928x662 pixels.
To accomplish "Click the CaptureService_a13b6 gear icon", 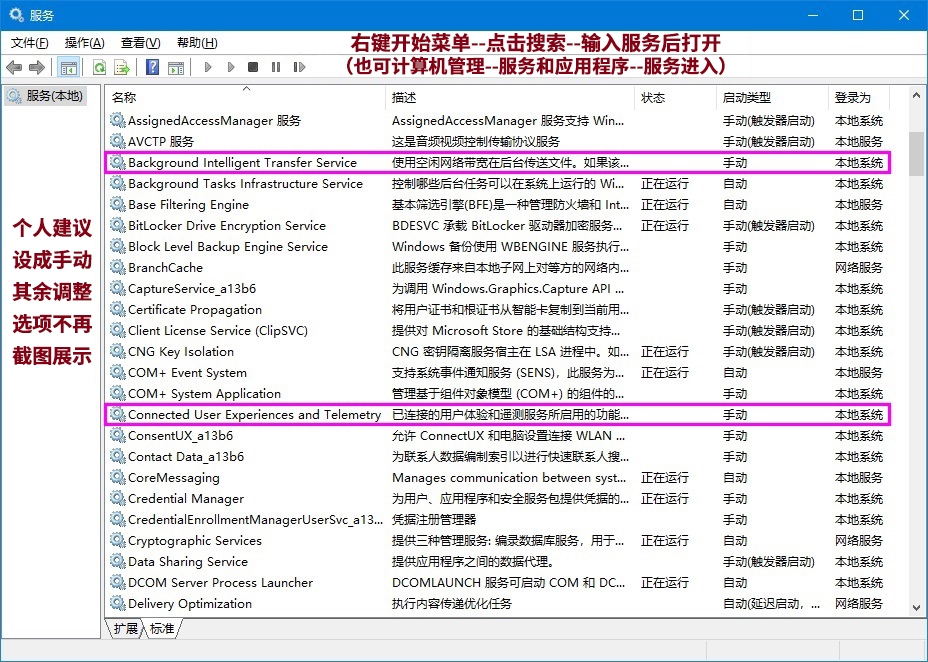I will point(118,289).
